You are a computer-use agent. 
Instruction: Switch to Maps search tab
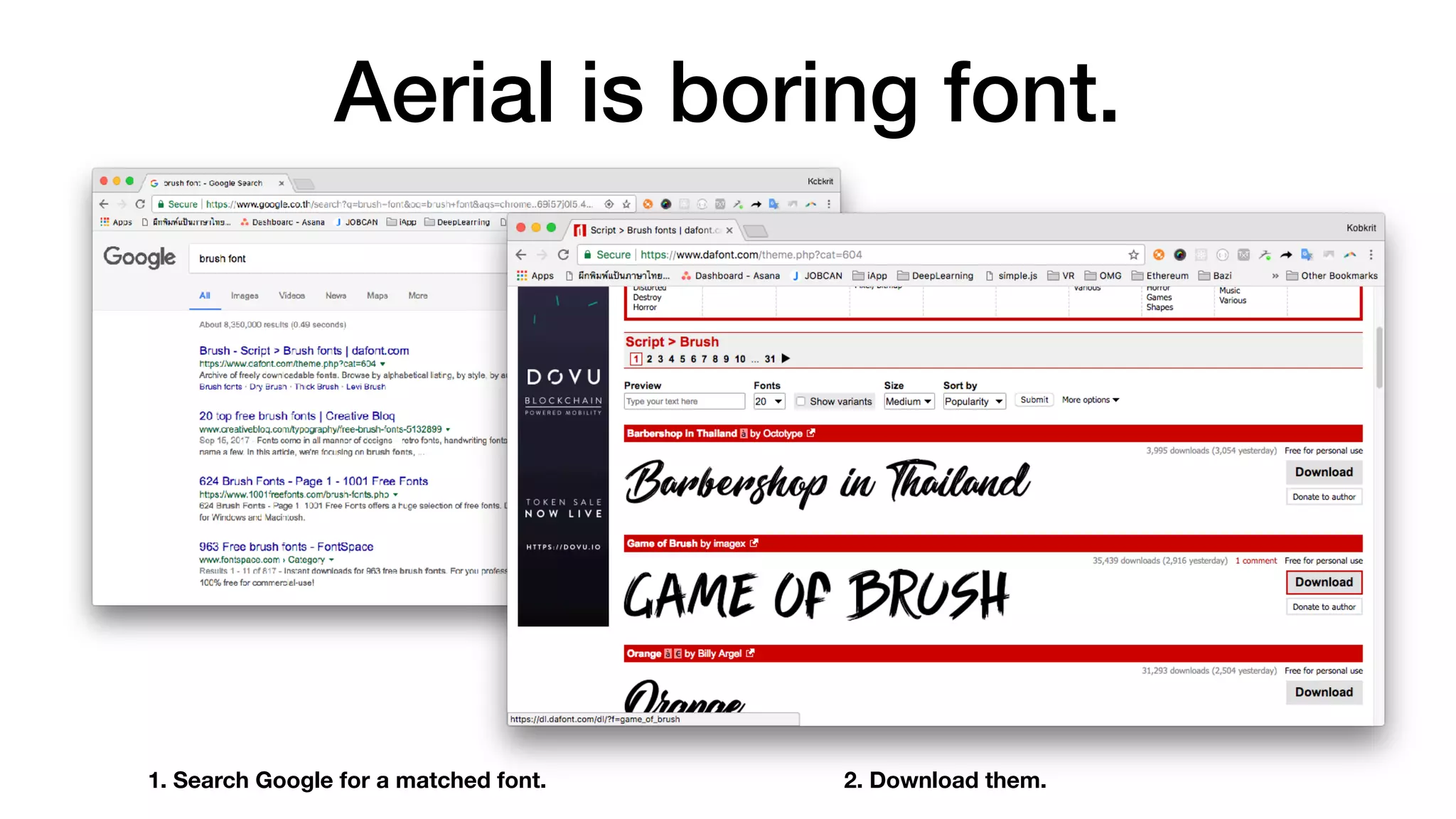pos(377,296)
